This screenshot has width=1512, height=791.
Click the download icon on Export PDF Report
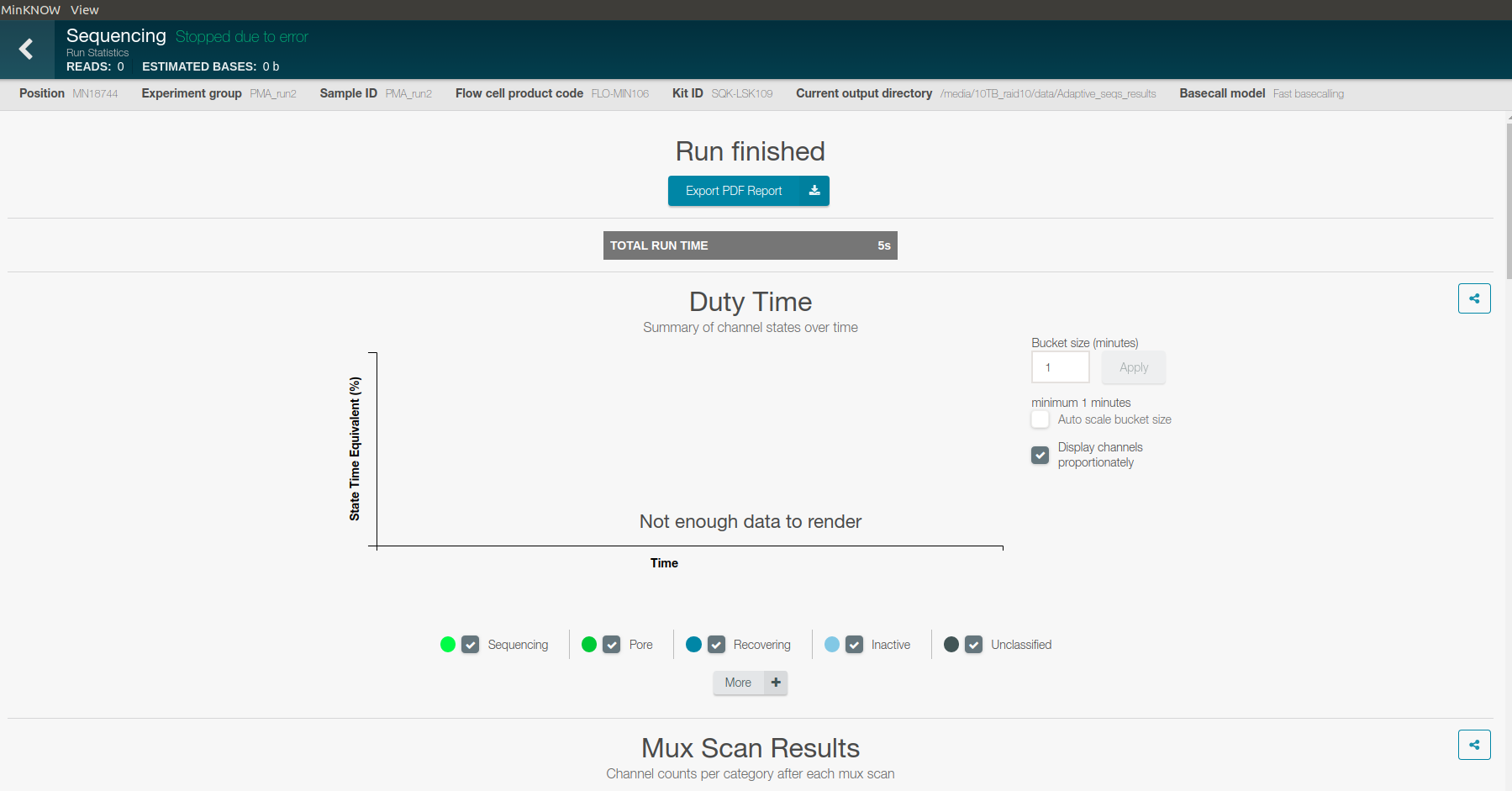(813, 191)
